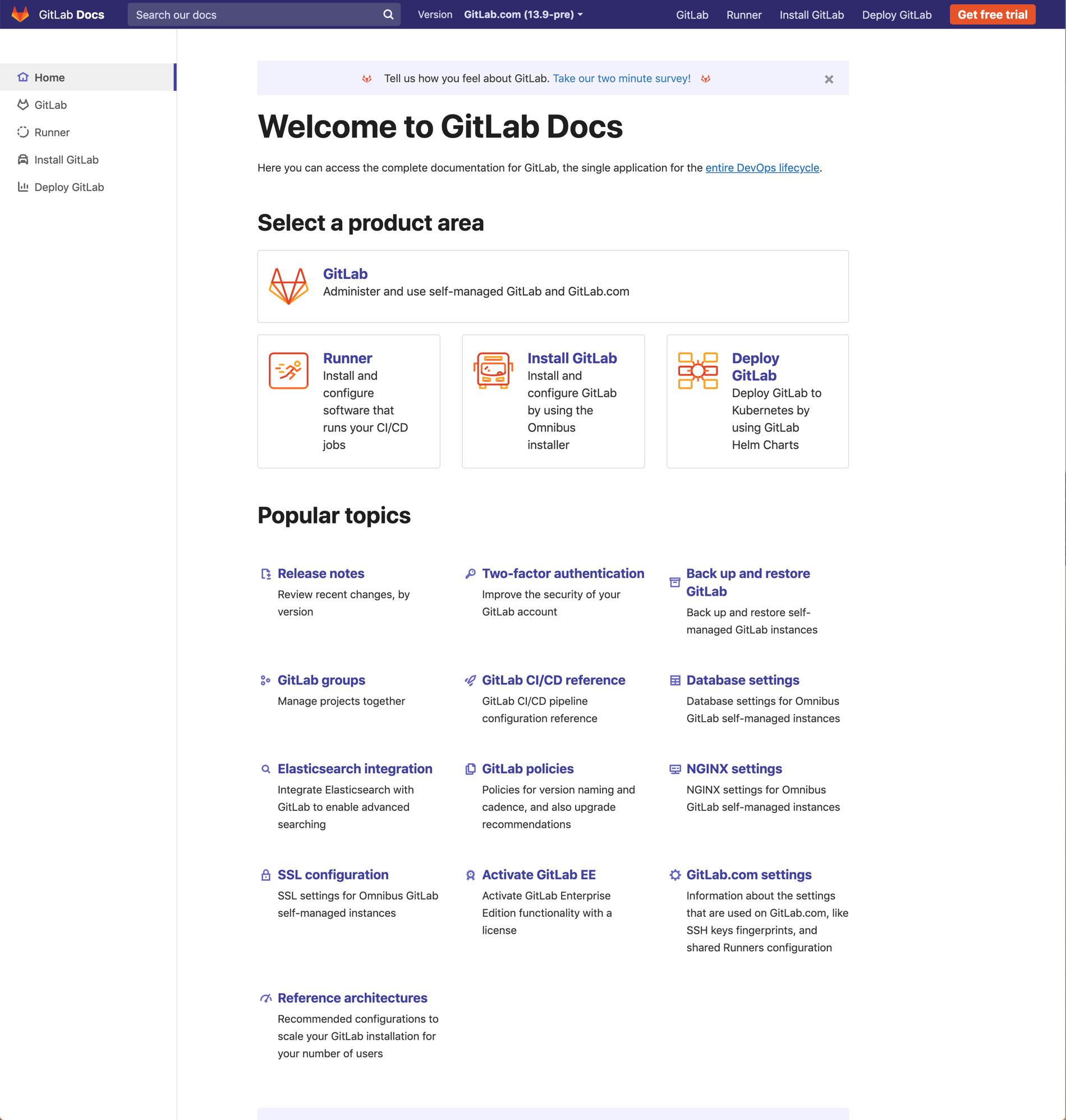Open the entire DevOps lifecycle link
This screenshot has height=1120, width=1066.
(x=762, y=168)
